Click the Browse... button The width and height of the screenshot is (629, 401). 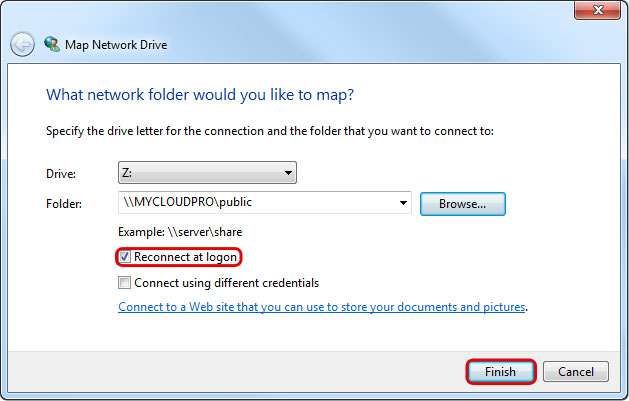462,203
